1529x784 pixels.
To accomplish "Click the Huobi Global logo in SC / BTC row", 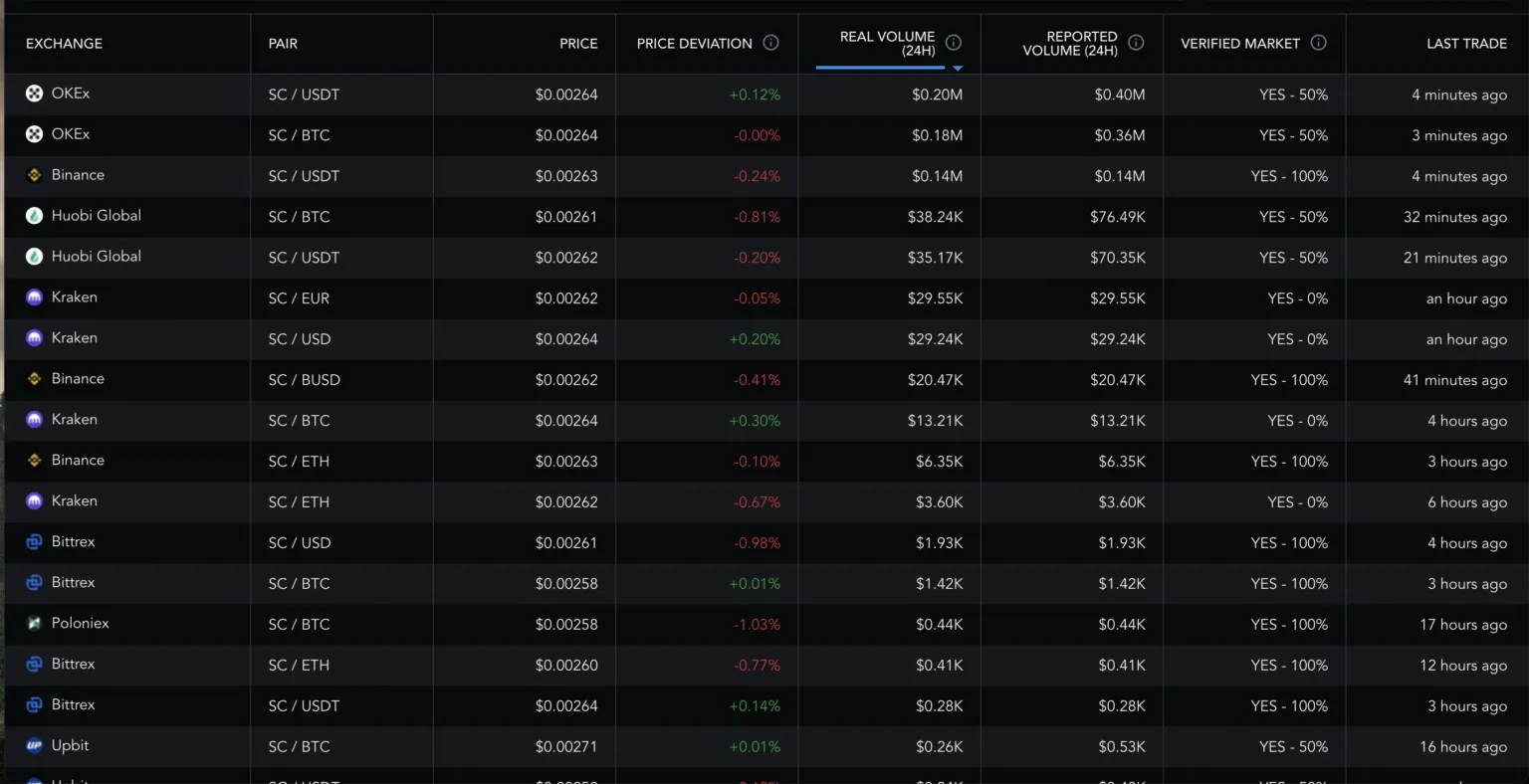I will pyautogui.click(x=34, y=215).
